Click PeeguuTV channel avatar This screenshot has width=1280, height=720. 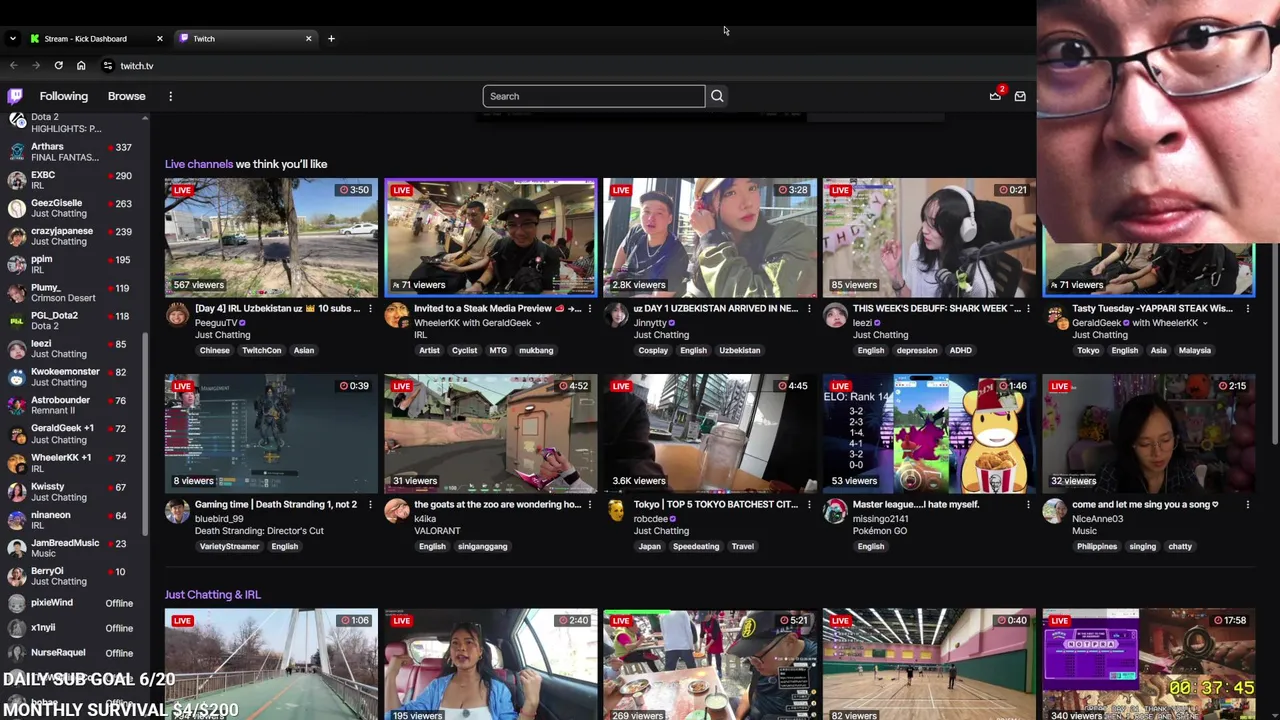177,316
